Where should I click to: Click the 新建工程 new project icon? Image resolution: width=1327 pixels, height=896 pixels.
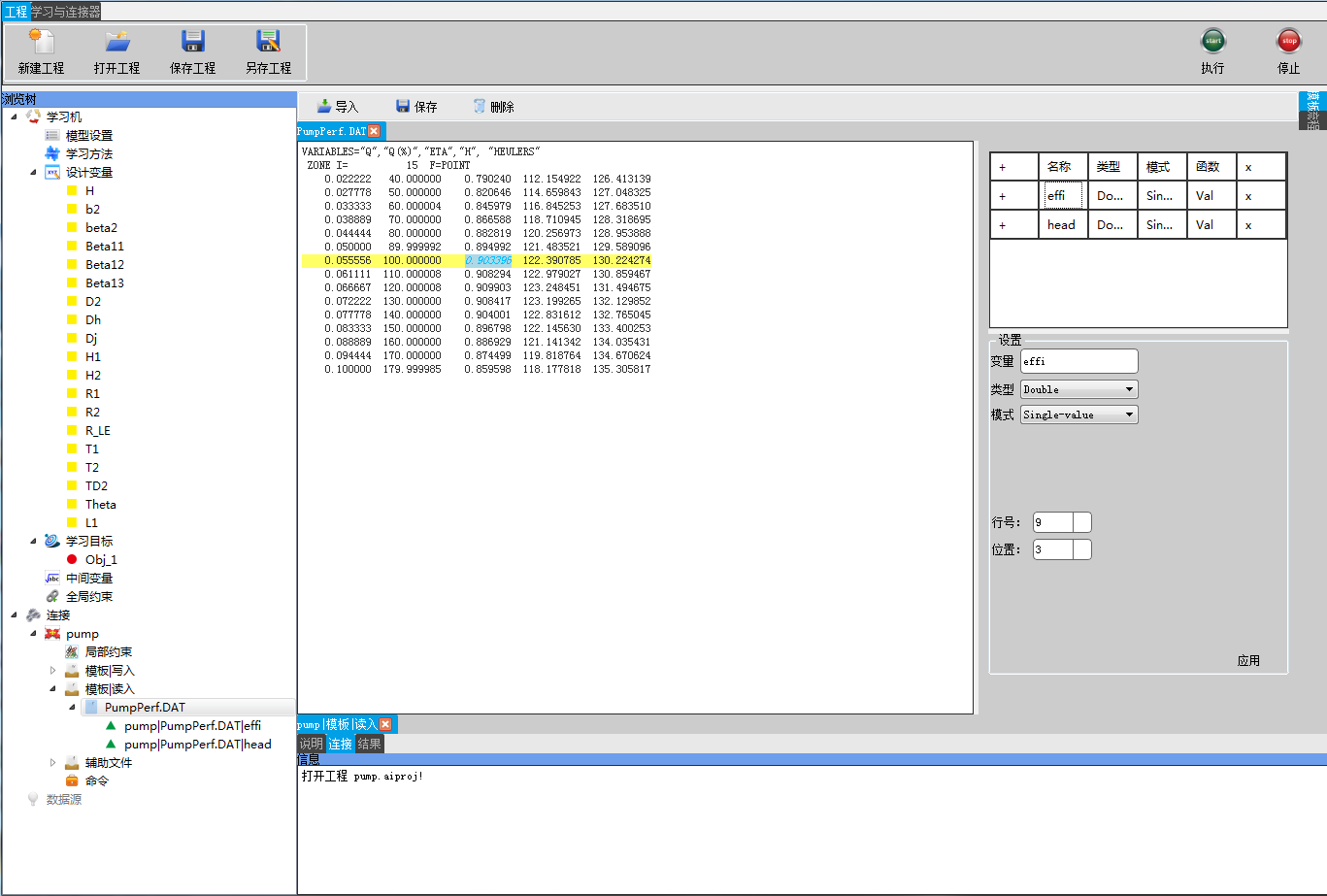(x=41, y=41)
